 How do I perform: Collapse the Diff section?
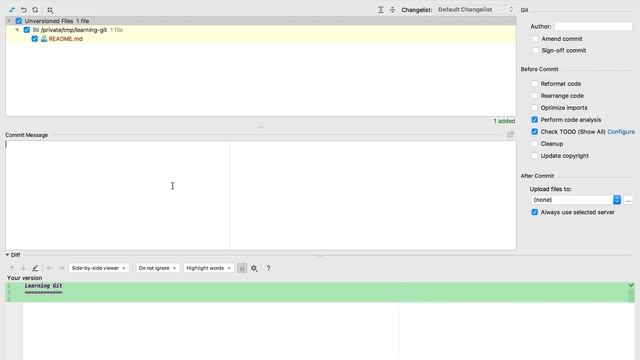point(7,255)
